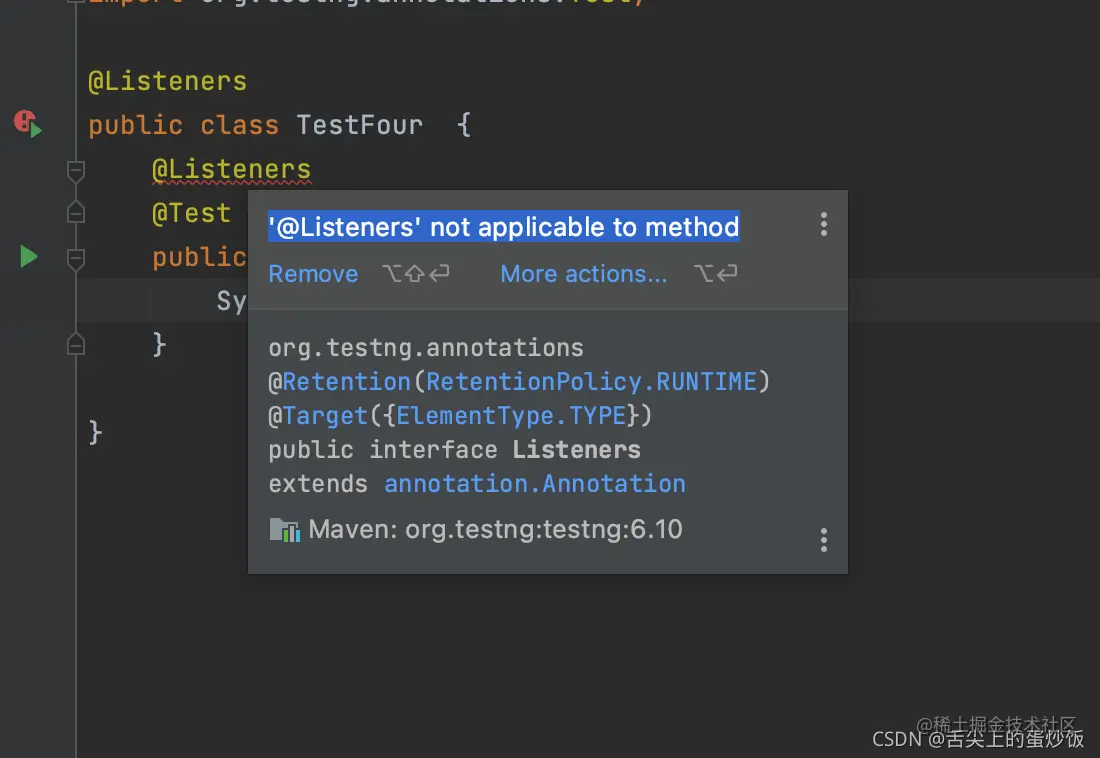Open the Target annotation link

click(x=326, y=416)
